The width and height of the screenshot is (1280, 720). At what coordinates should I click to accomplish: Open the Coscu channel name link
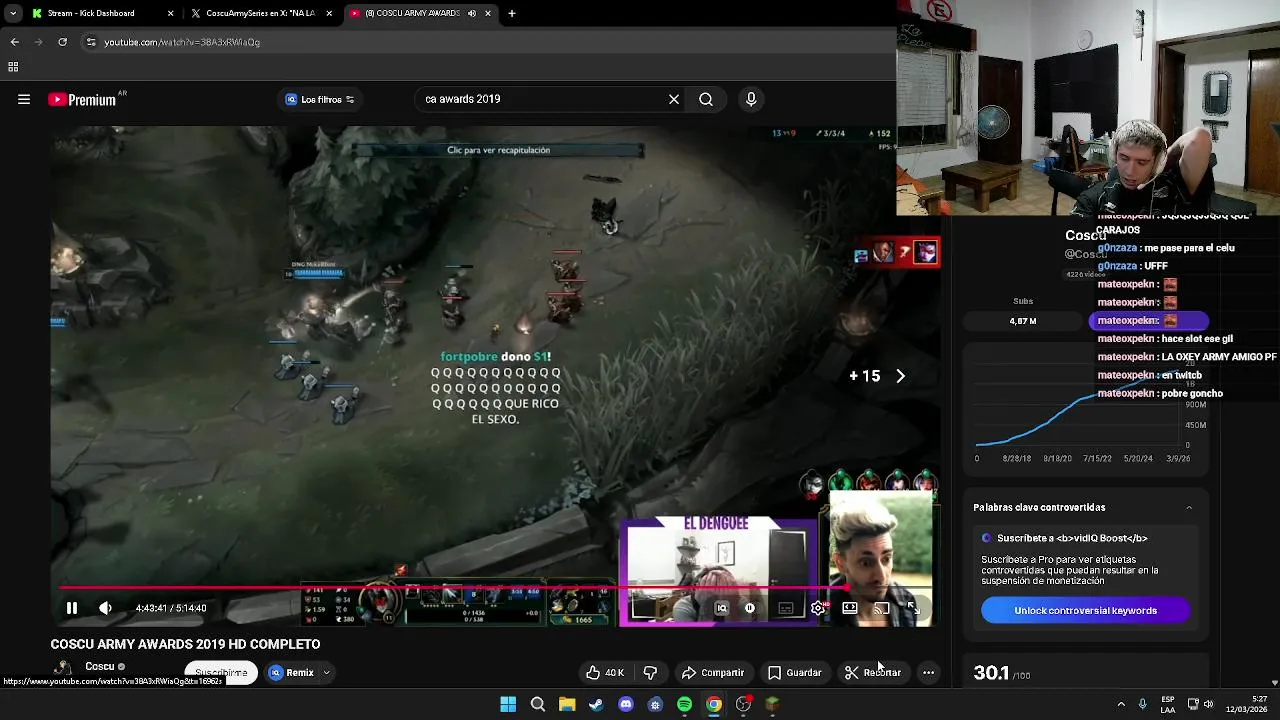[x=99, y=667]
